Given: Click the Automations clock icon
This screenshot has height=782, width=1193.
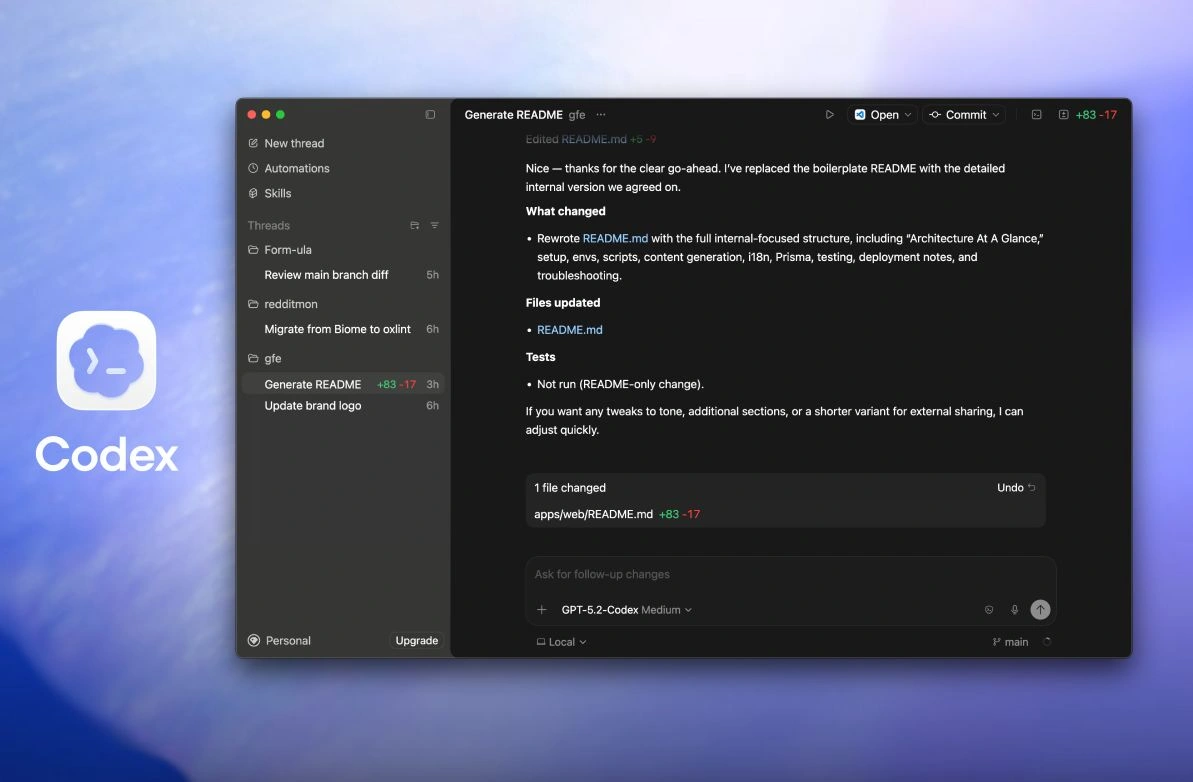Looking at the screenshot, I should point(253,168).
